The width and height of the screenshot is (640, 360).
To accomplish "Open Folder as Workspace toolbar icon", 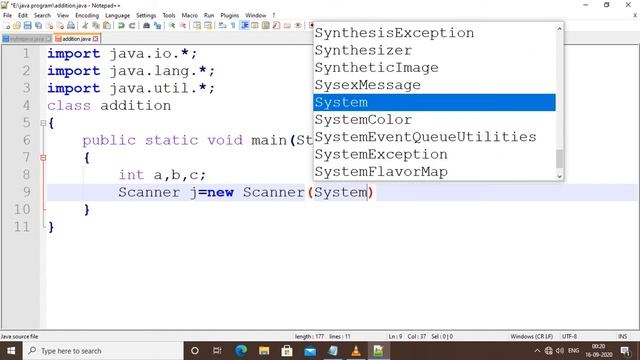I will click(x=287, y=25).
